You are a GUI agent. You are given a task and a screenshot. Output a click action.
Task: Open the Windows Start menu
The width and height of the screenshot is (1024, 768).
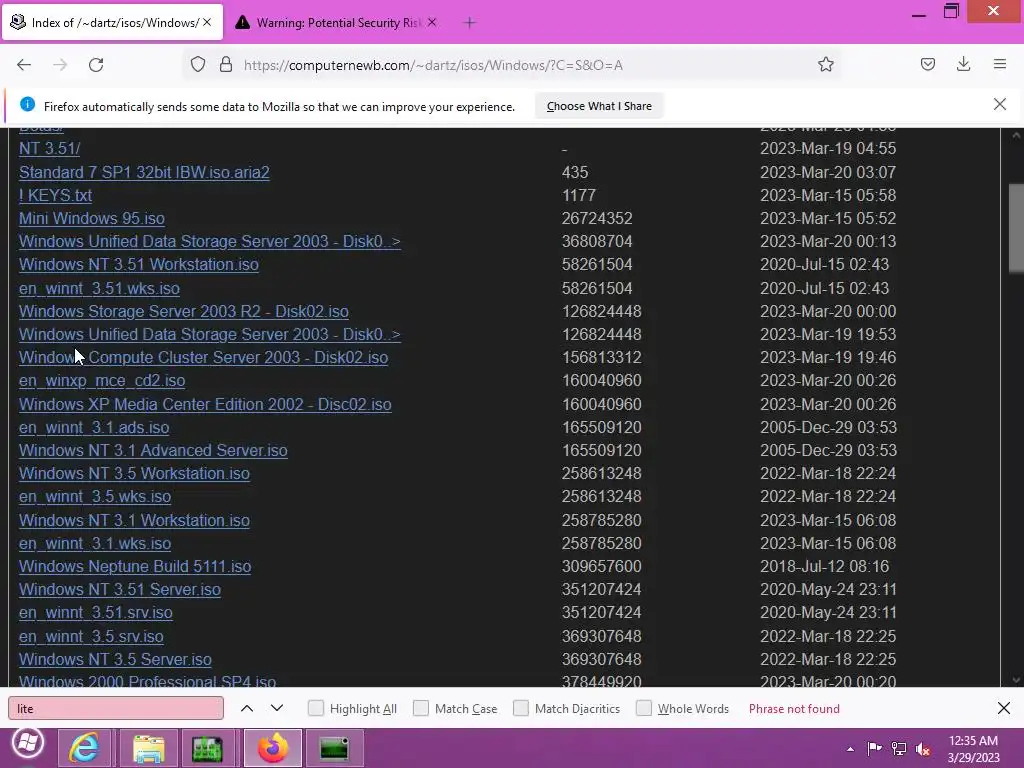pos(27,743)
